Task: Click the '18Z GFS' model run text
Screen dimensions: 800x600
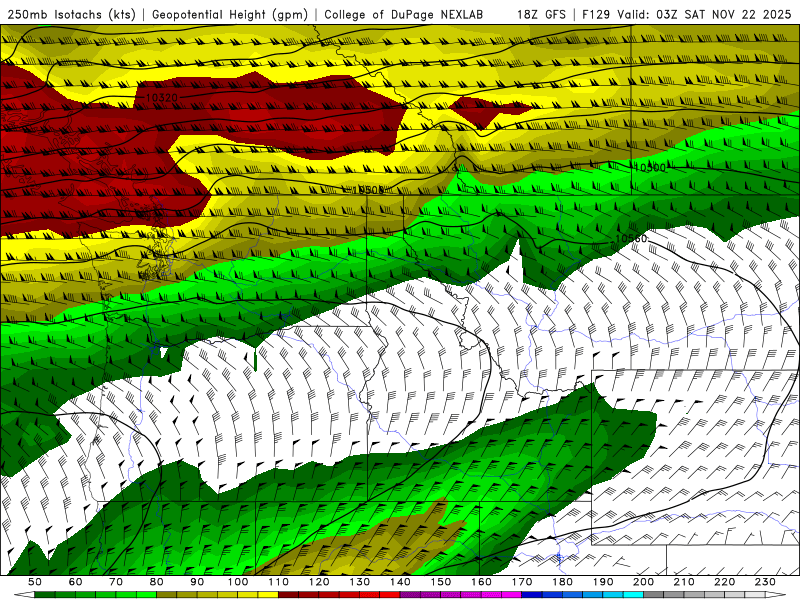Action: pyautogui.click(x=541, y=14)
